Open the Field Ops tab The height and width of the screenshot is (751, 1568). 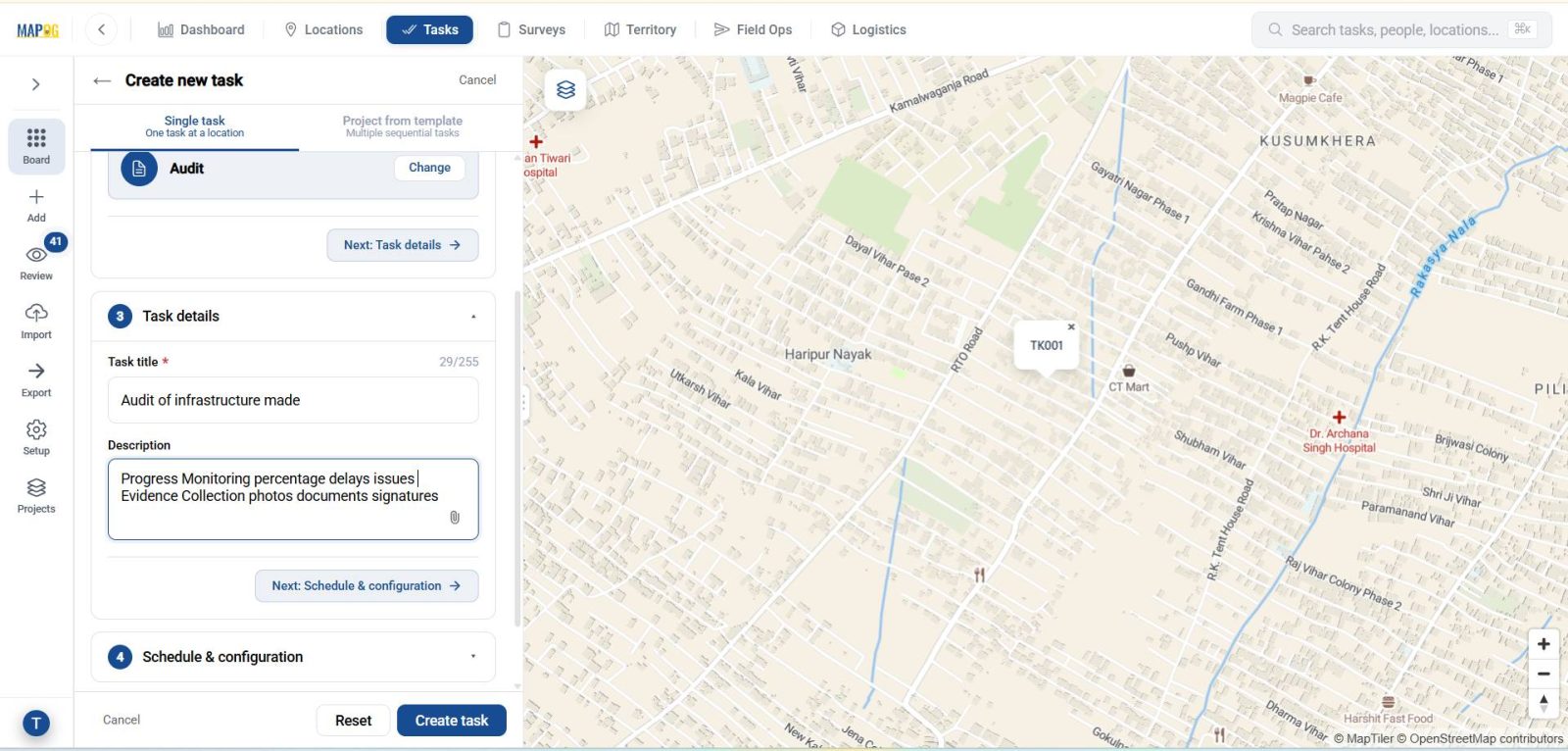(x=753, y=29)
